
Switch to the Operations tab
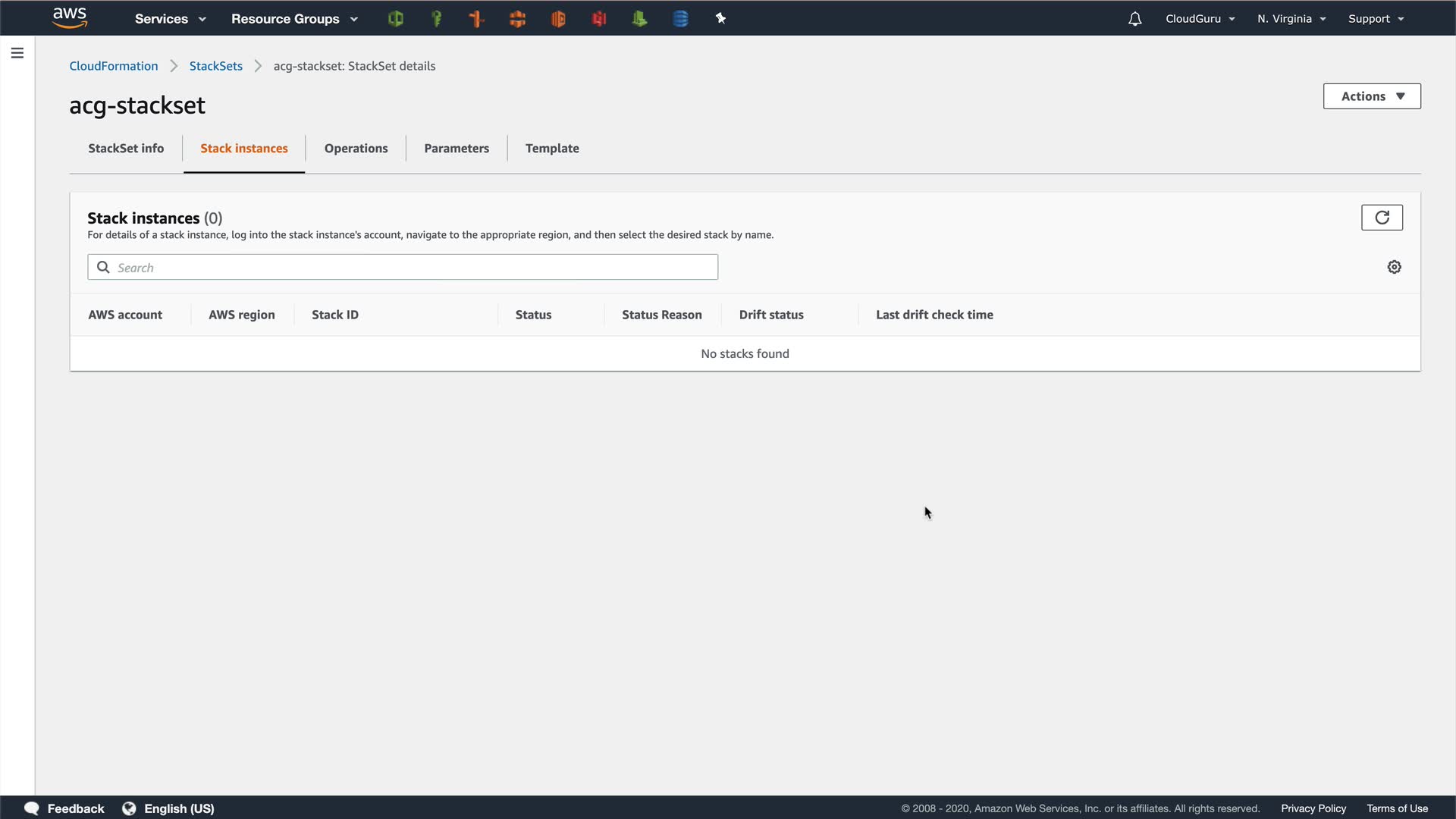point(356,149)
